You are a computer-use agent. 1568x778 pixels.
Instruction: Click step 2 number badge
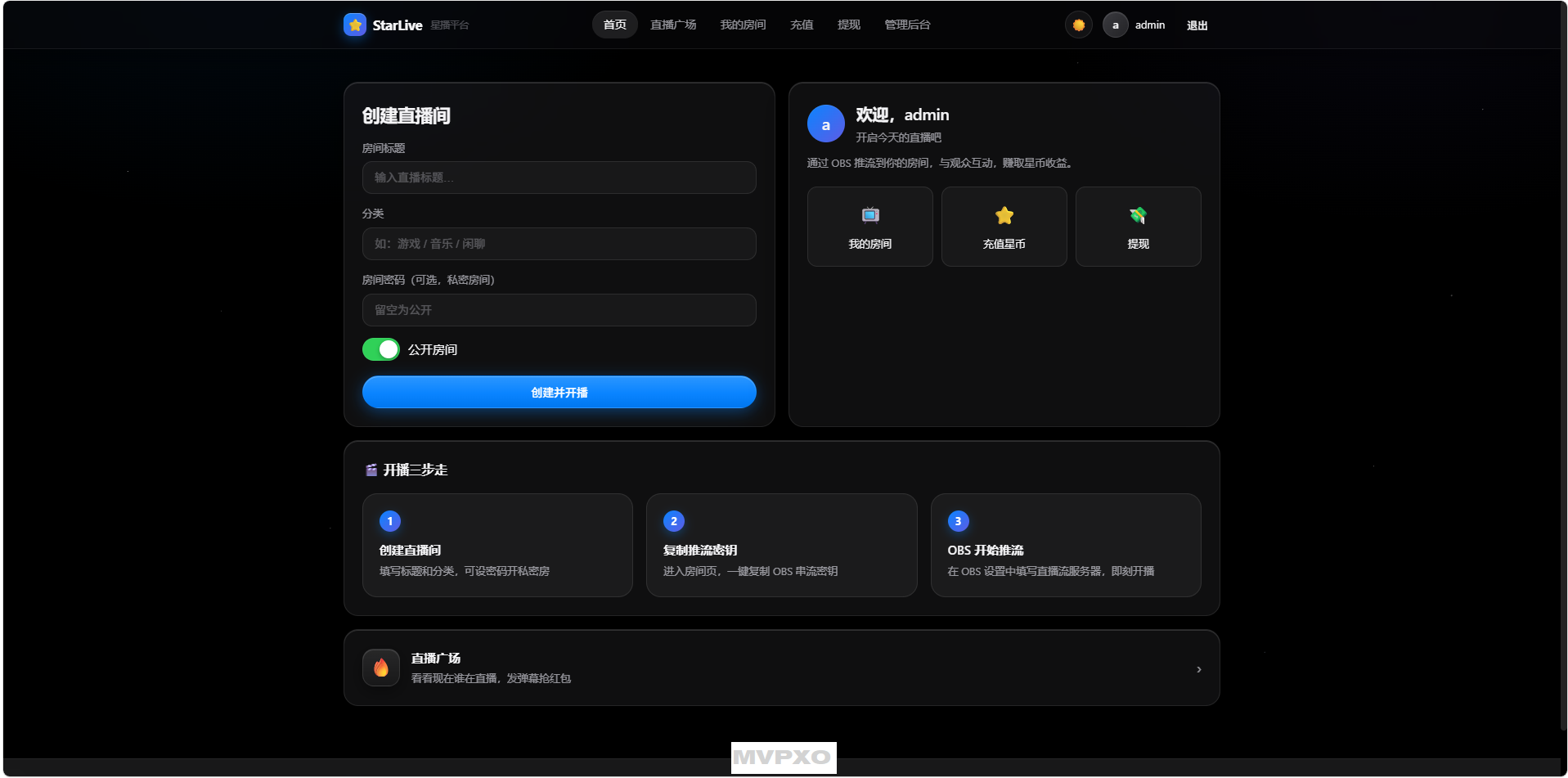[674, 521]
